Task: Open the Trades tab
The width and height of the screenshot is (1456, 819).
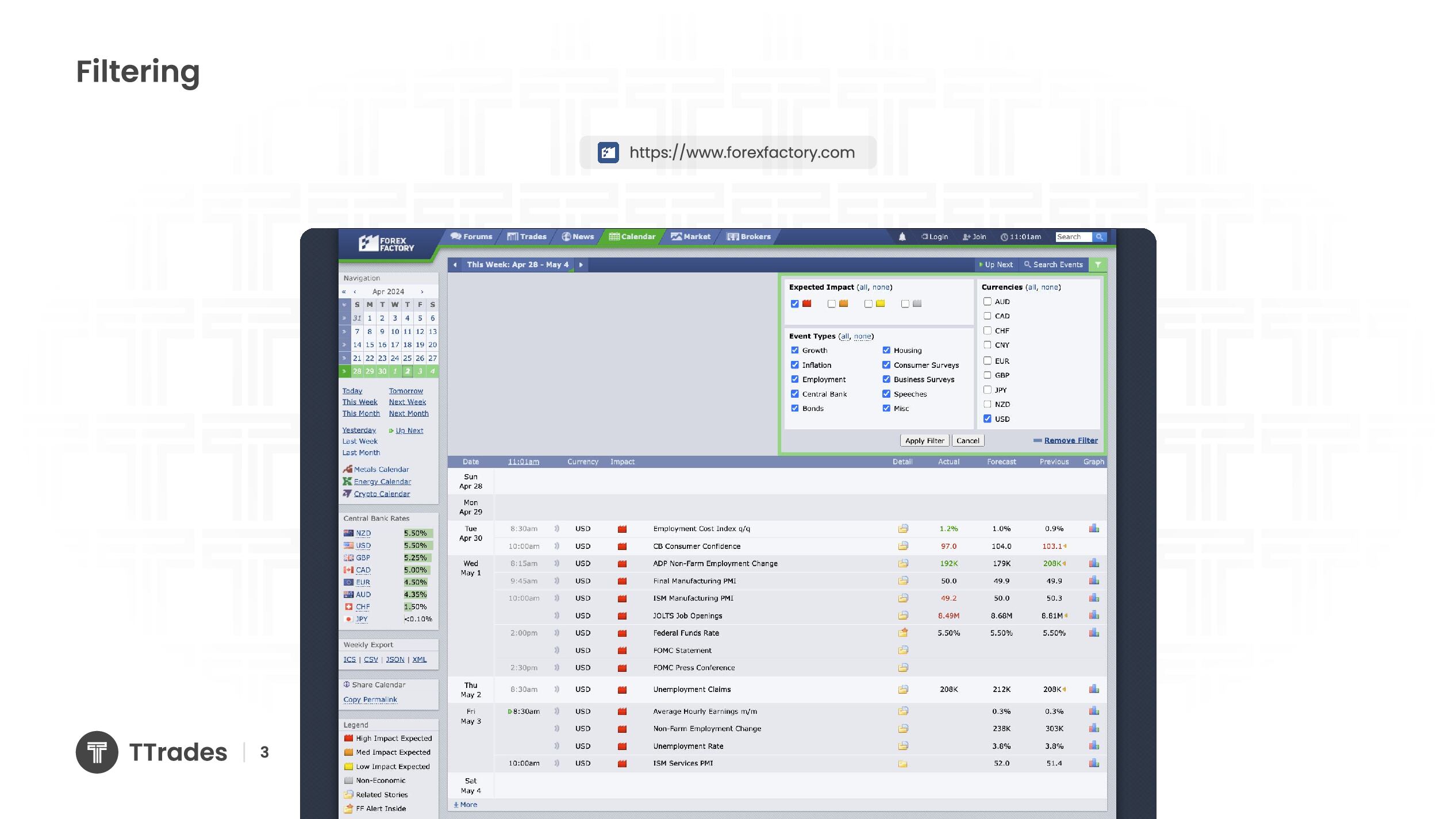Action: [x=527, y=237]
